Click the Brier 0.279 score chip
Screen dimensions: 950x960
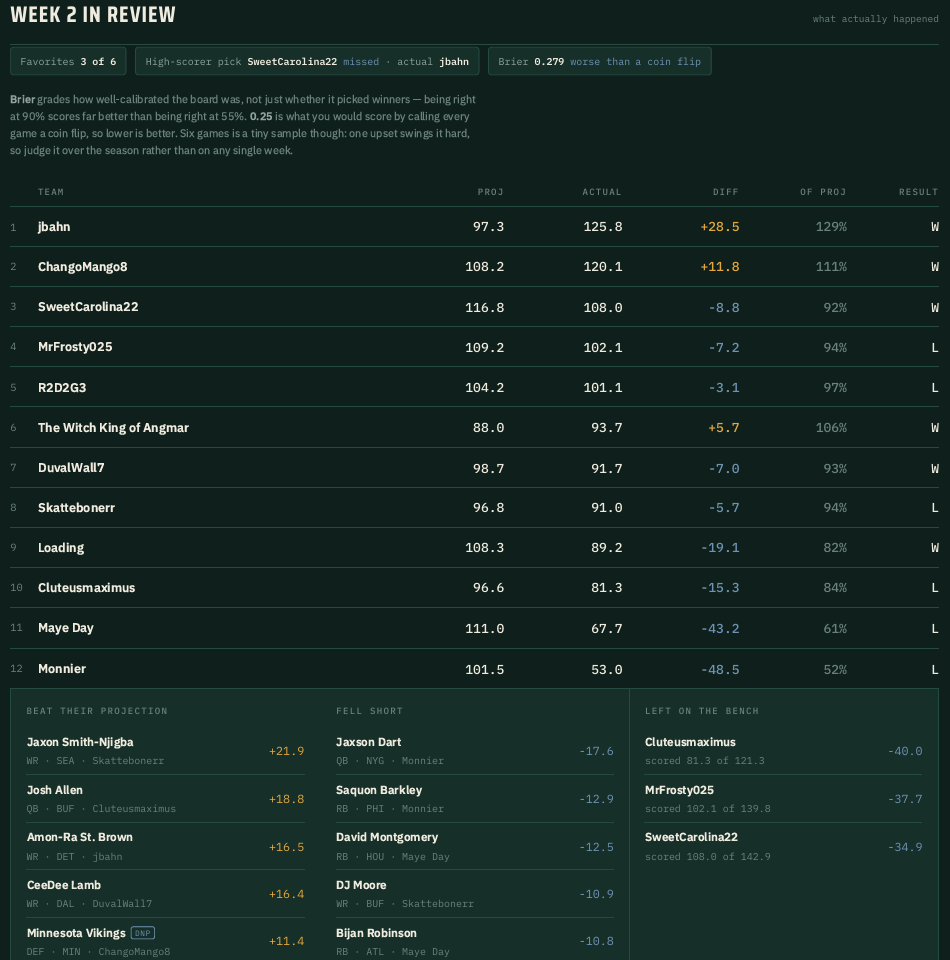(599, 61)
